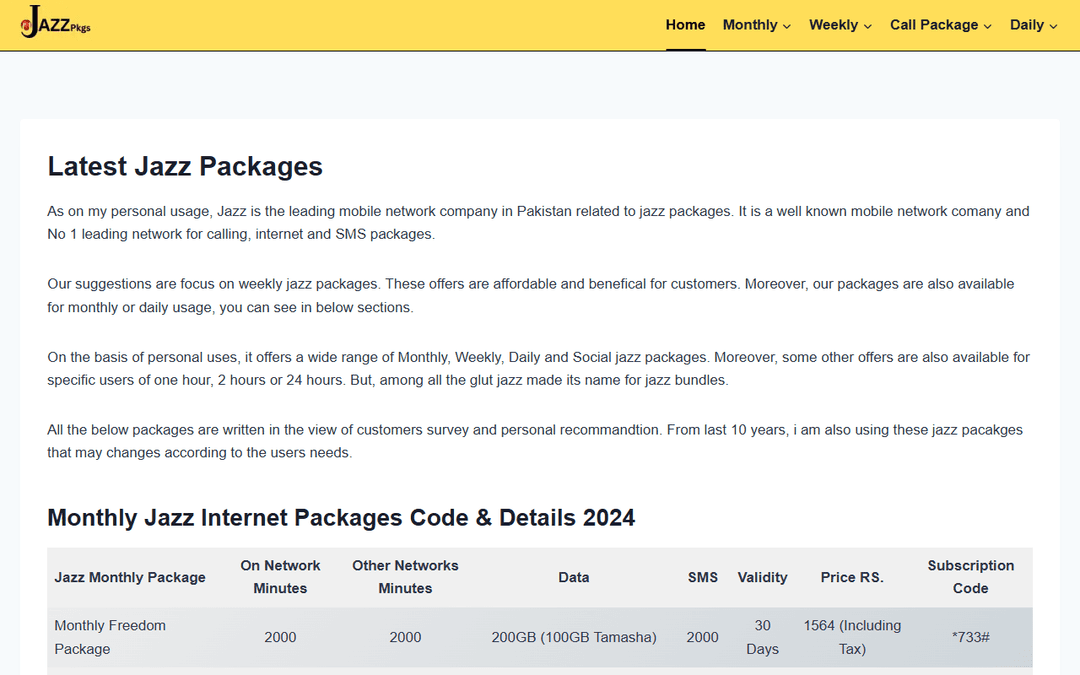Click the Subscription Code column header
Image resolution: width=1080 pixels, height=675 pixels.
pyautogui.click(x=970, y=577)
